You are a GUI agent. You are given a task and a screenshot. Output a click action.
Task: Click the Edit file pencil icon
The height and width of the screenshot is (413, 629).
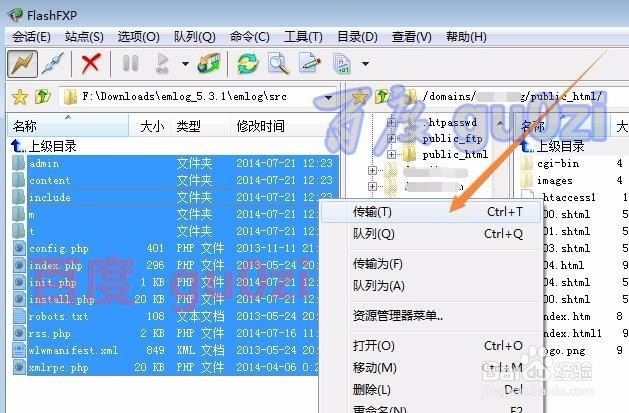click(x=309, y=63)
